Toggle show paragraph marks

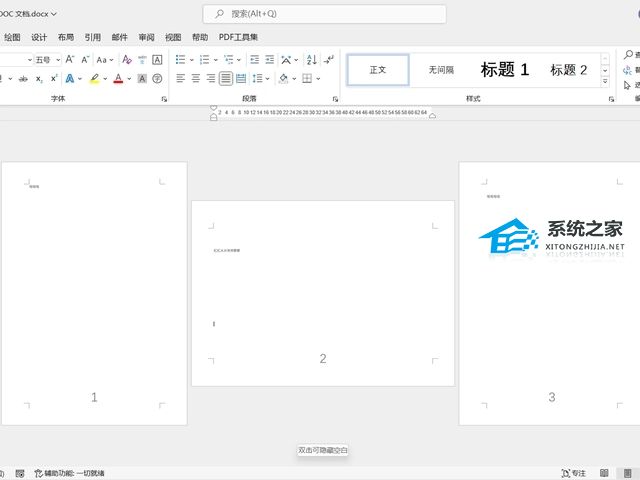[329, 60]
